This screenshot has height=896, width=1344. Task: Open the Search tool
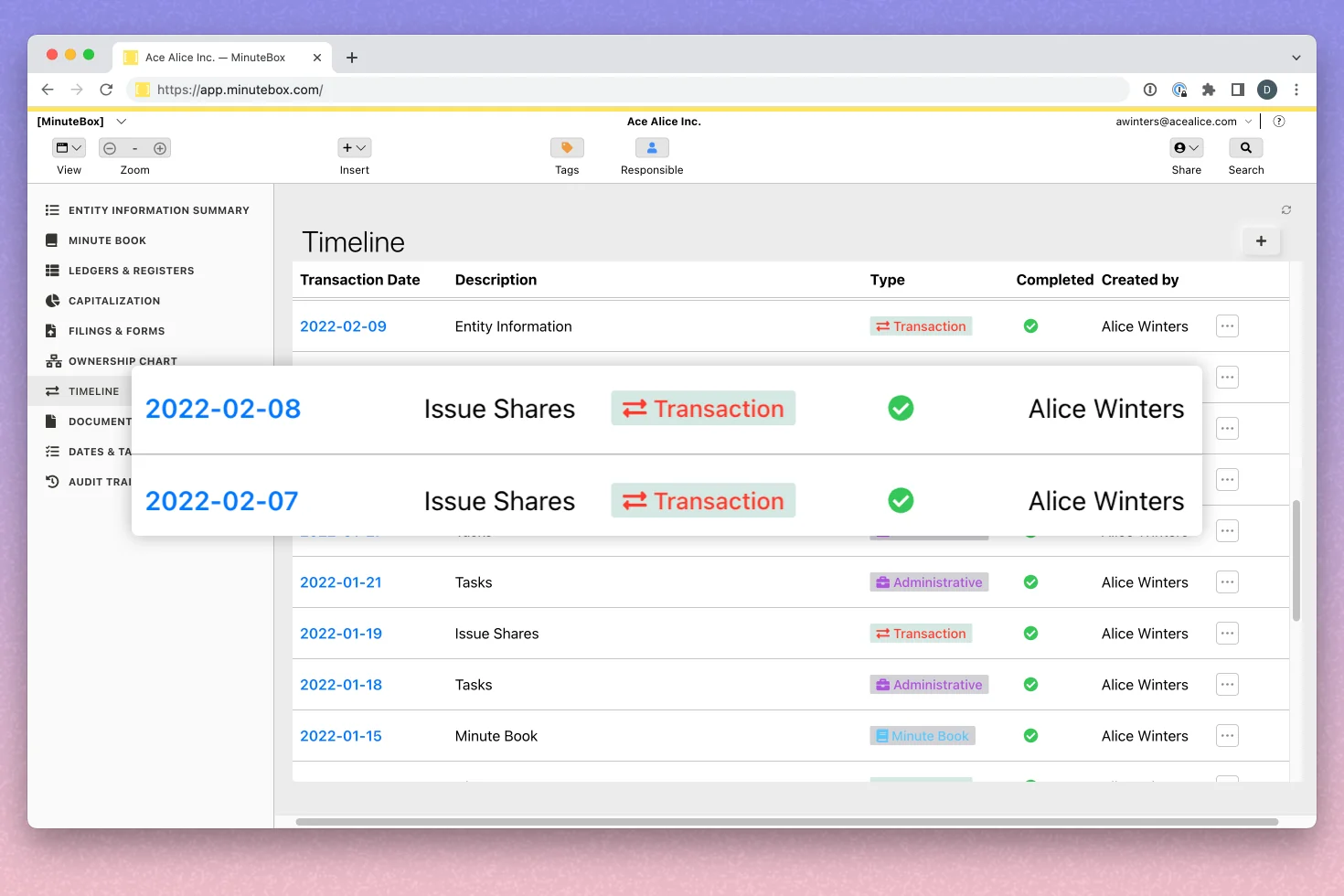[1245, 148]
